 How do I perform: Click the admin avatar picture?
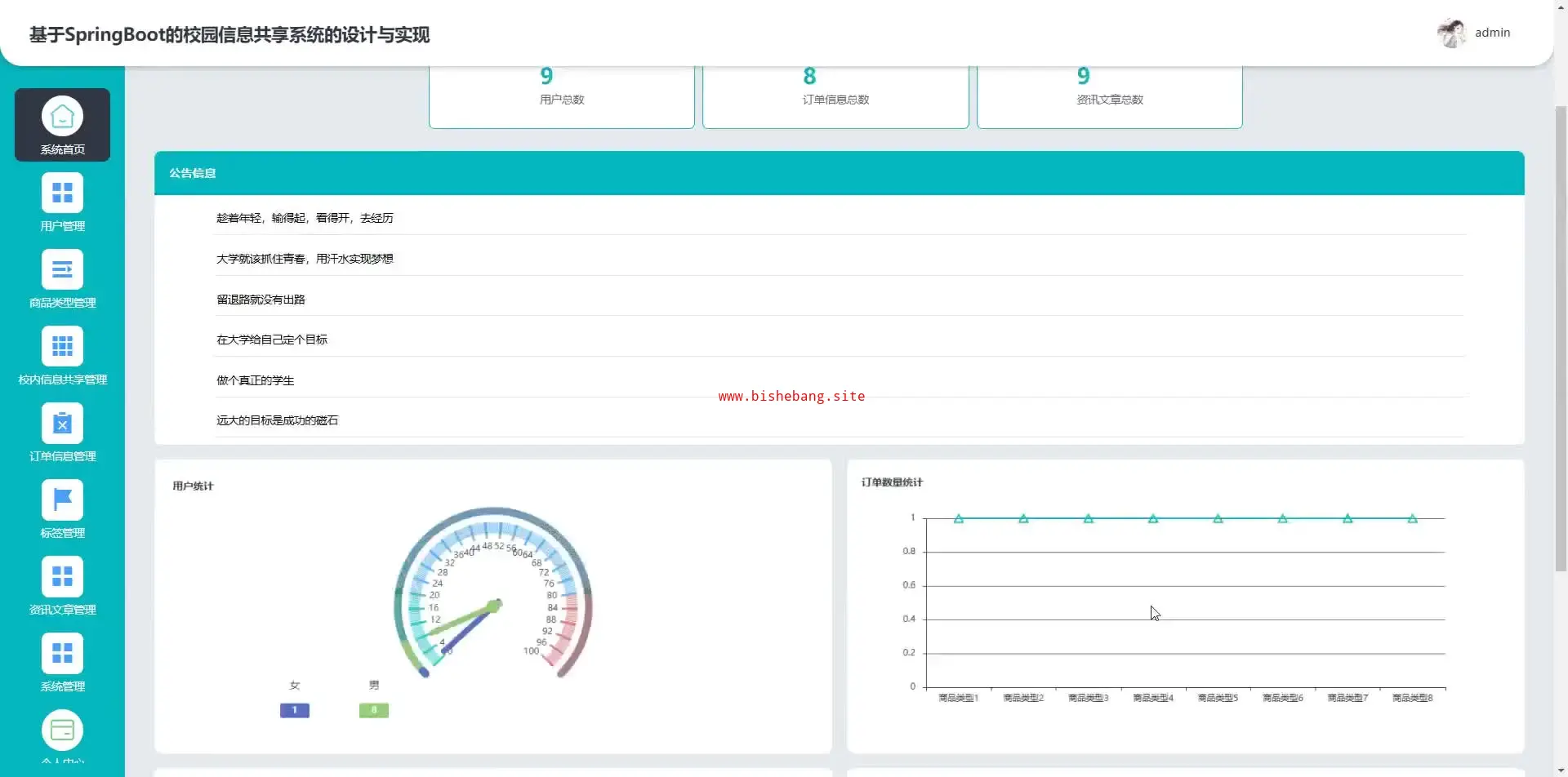(x=1451, y=33)
